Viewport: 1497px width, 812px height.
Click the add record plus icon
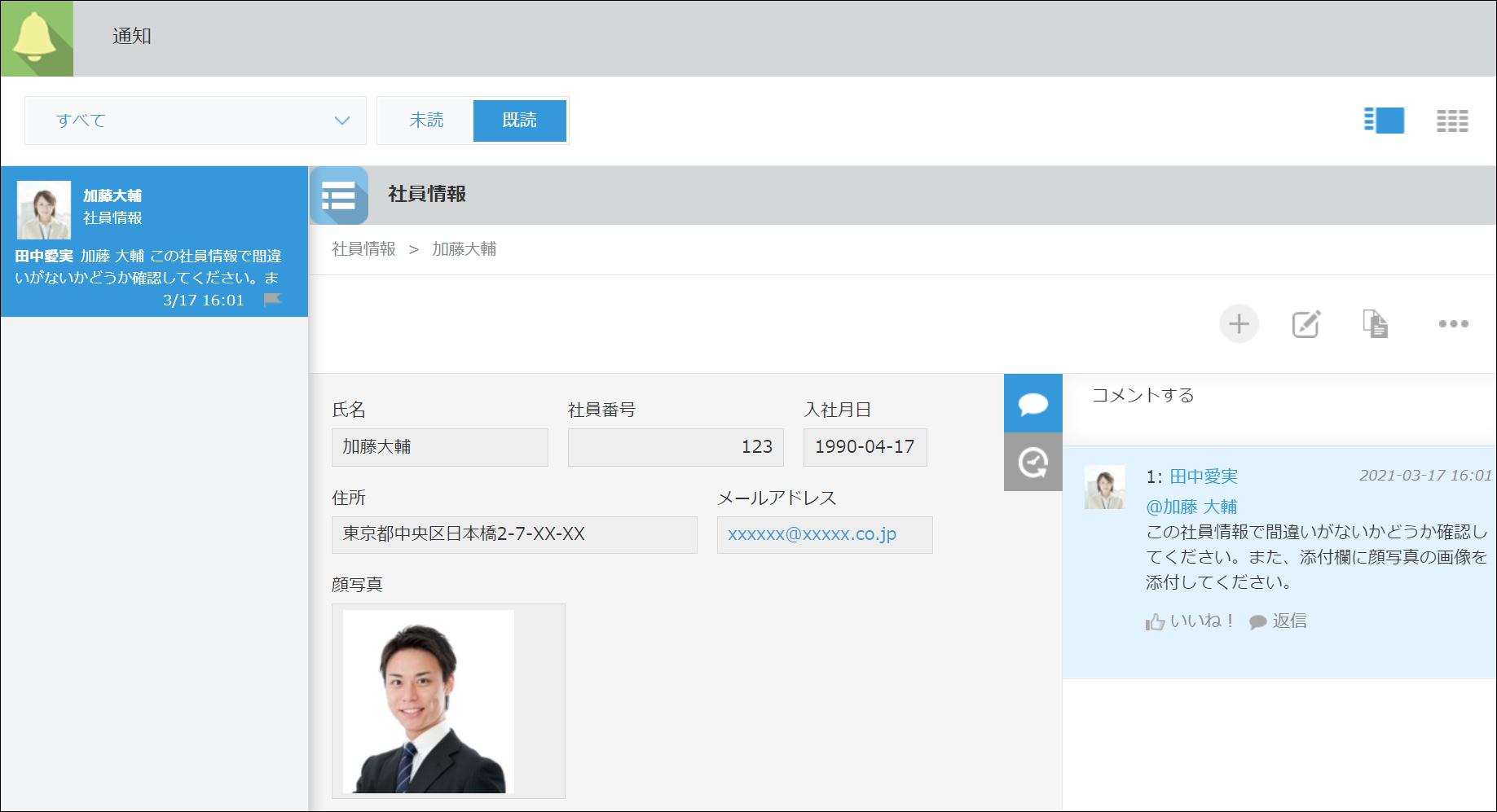(1239, 324)
